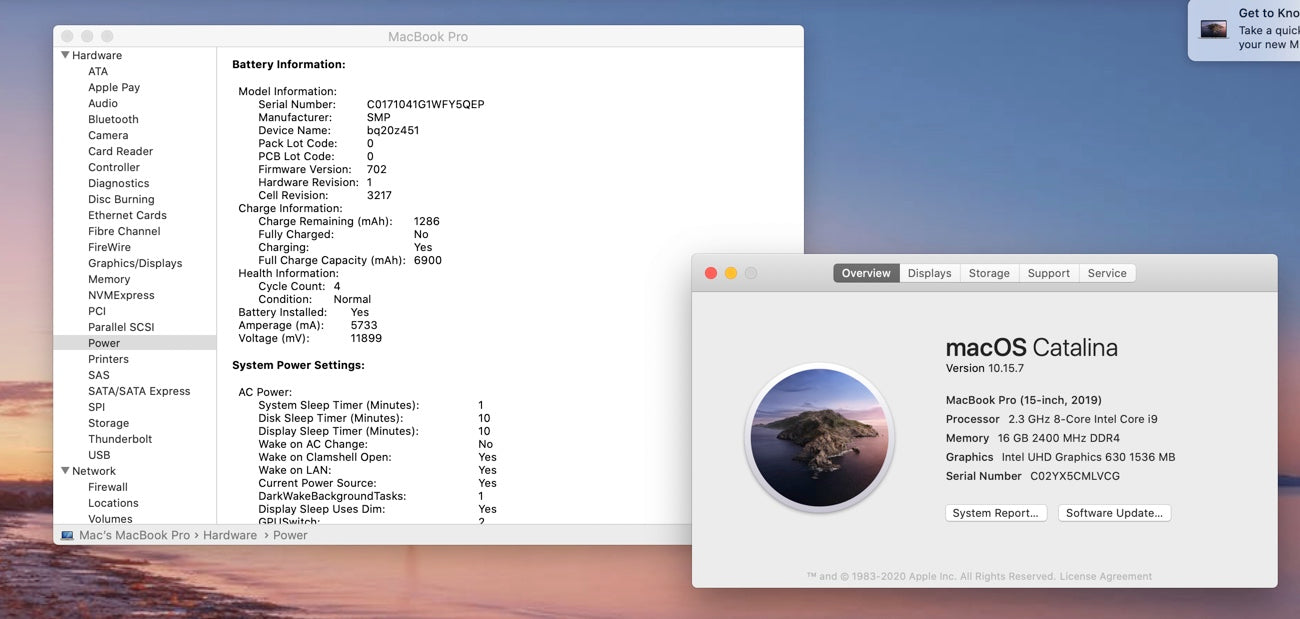1300x619 pixels.
Task: Choose Thunderbolt from the hardware list
Action: tap(120, 439)
